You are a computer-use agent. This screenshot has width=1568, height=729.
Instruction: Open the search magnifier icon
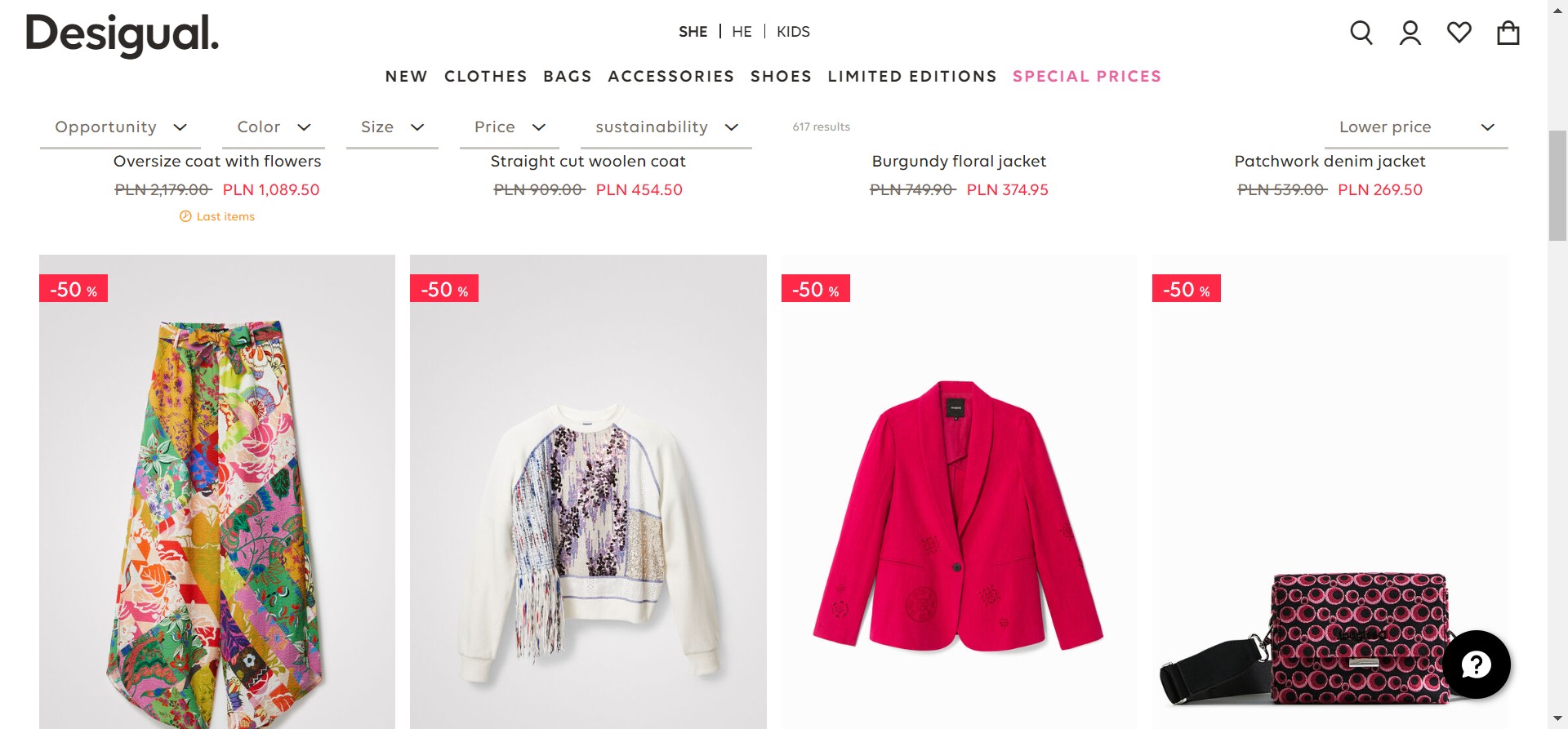[x=1361, y=33]
